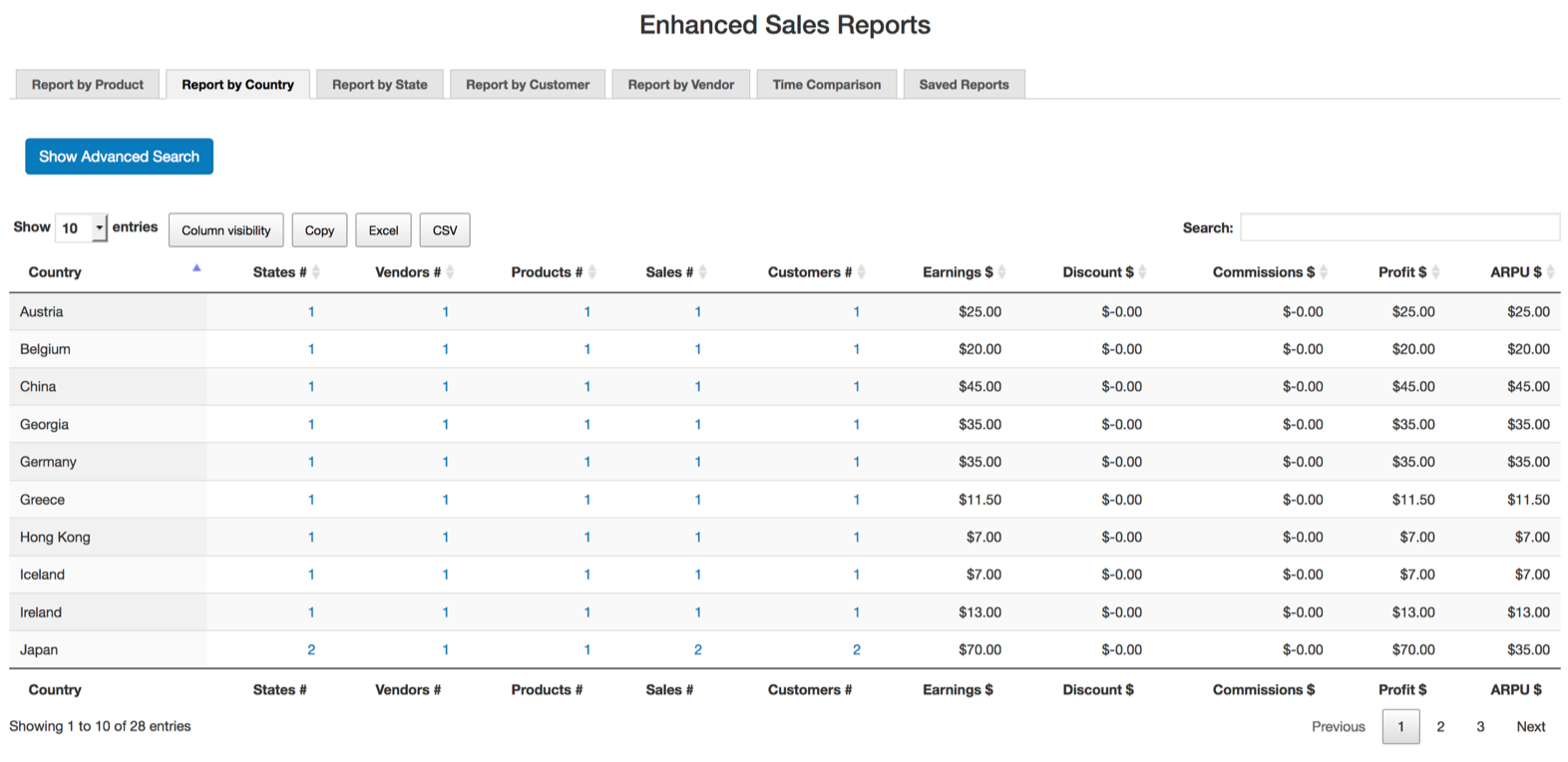
Task: Open Japan's Sales count link
Action: [x=698, y=650]
